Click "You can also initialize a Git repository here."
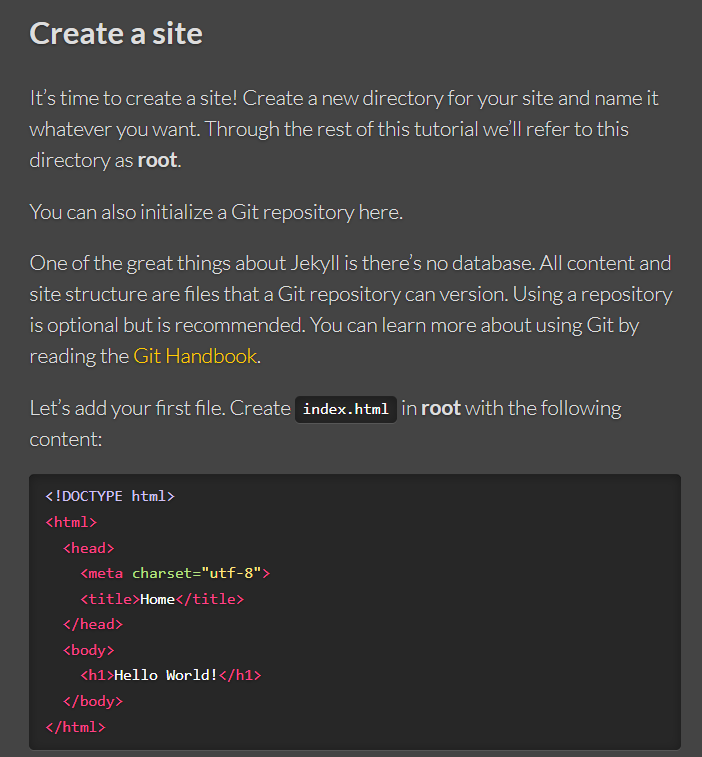702x757 pixels. (216, 212)
